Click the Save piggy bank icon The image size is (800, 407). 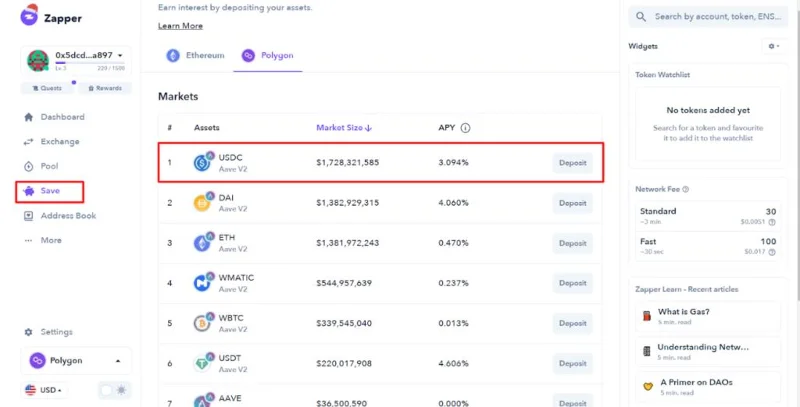pyautogui.click(x=29, y=191)
